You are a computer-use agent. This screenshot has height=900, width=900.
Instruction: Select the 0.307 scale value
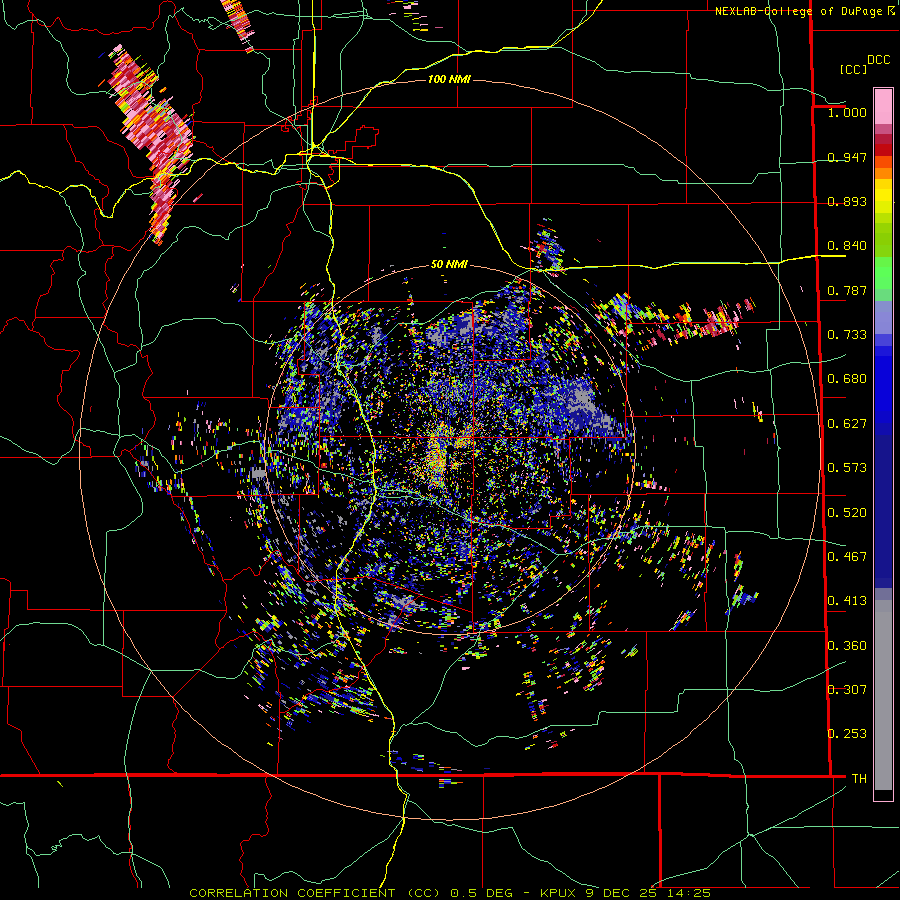[847, 690]
